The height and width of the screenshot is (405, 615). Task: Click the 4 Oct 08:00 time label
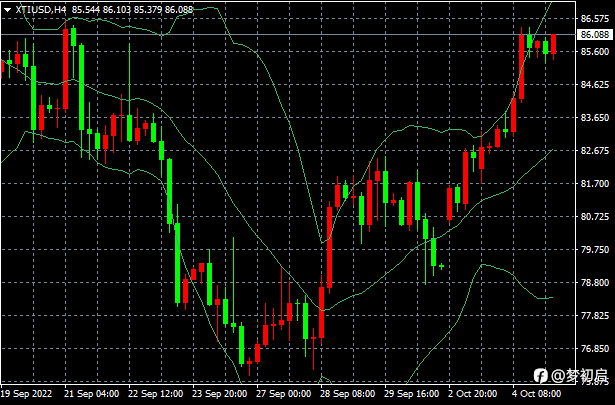(x=537, y=393)
